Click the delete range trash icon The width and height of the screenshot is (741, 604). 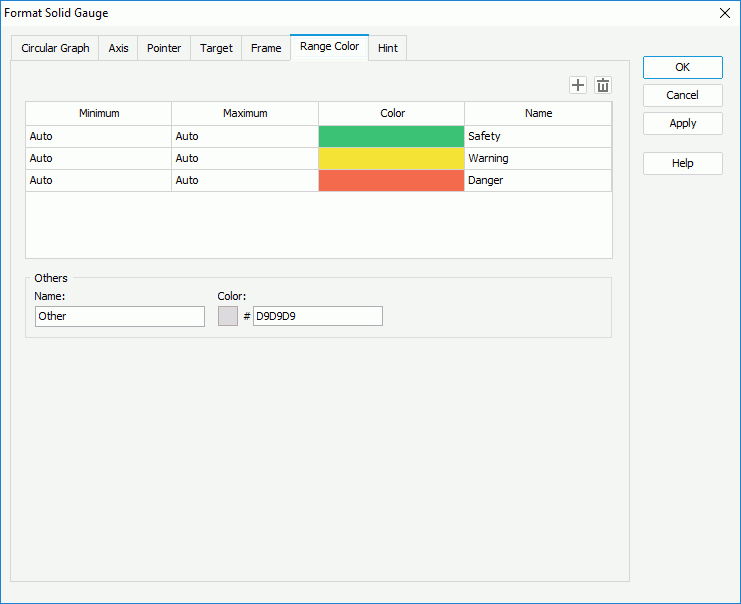tap(603, 85)
